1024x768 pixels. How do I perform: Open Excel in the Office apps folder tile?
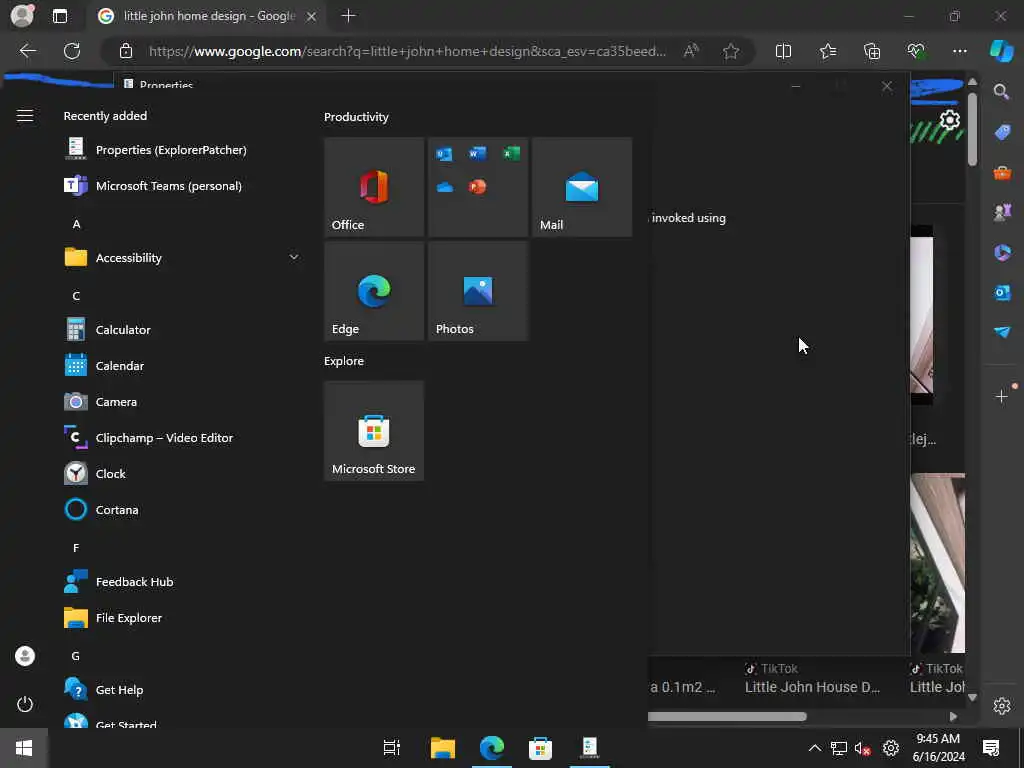511,153
